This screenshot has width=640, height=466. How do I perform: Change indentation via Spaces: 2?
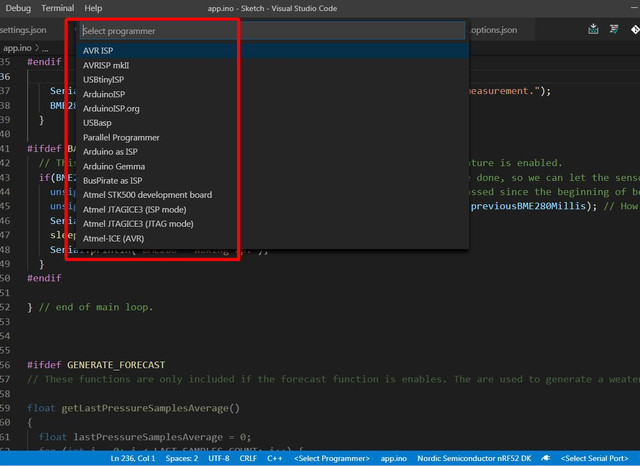click(182, 459)
